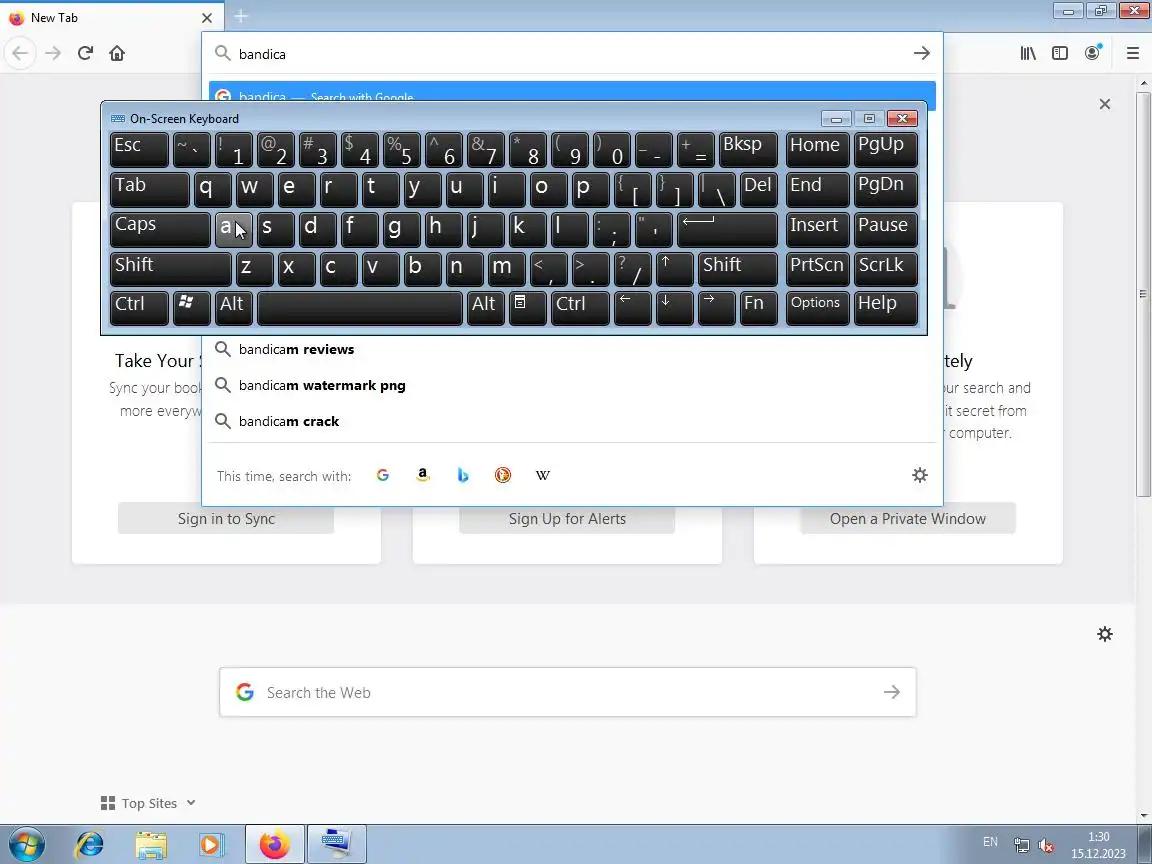Toggle the right Alt key
Image resolution: width=1152 pixels, height=864 pixels.
pos(485,308)
